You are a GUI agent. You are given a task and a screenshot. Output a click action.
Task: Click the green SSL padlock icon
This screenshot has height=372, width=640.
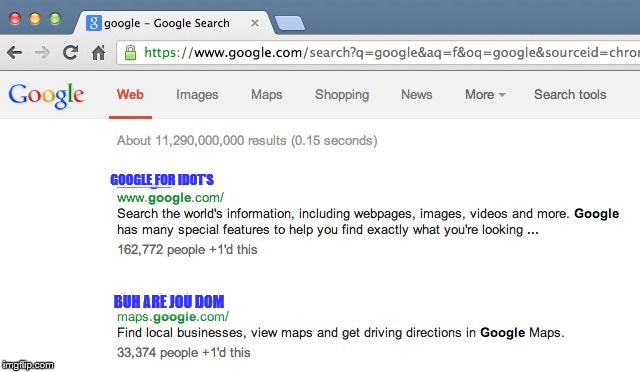(130, 53)
